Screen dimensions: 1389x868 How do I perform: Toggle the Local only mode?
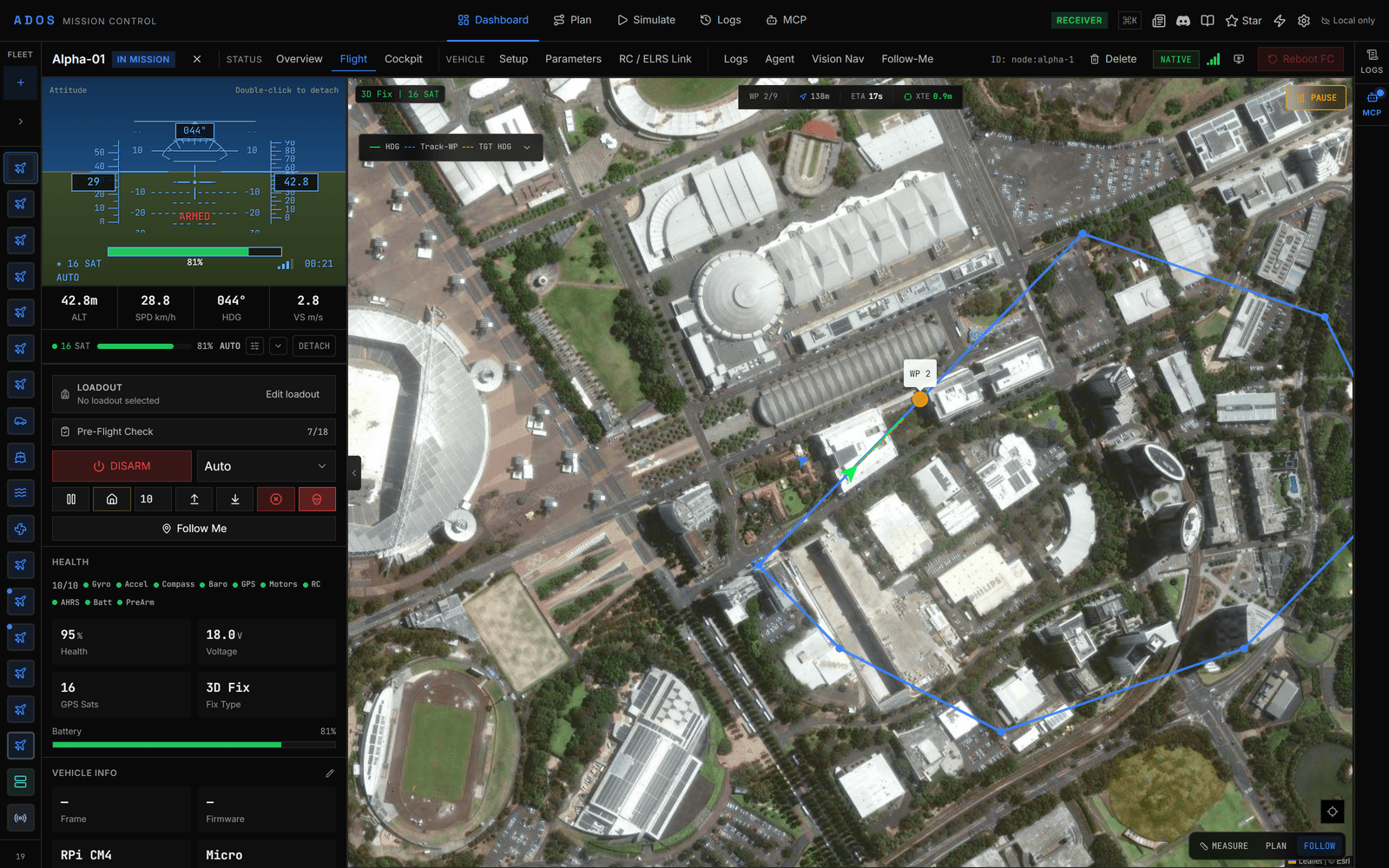[x=1348, y=21]
